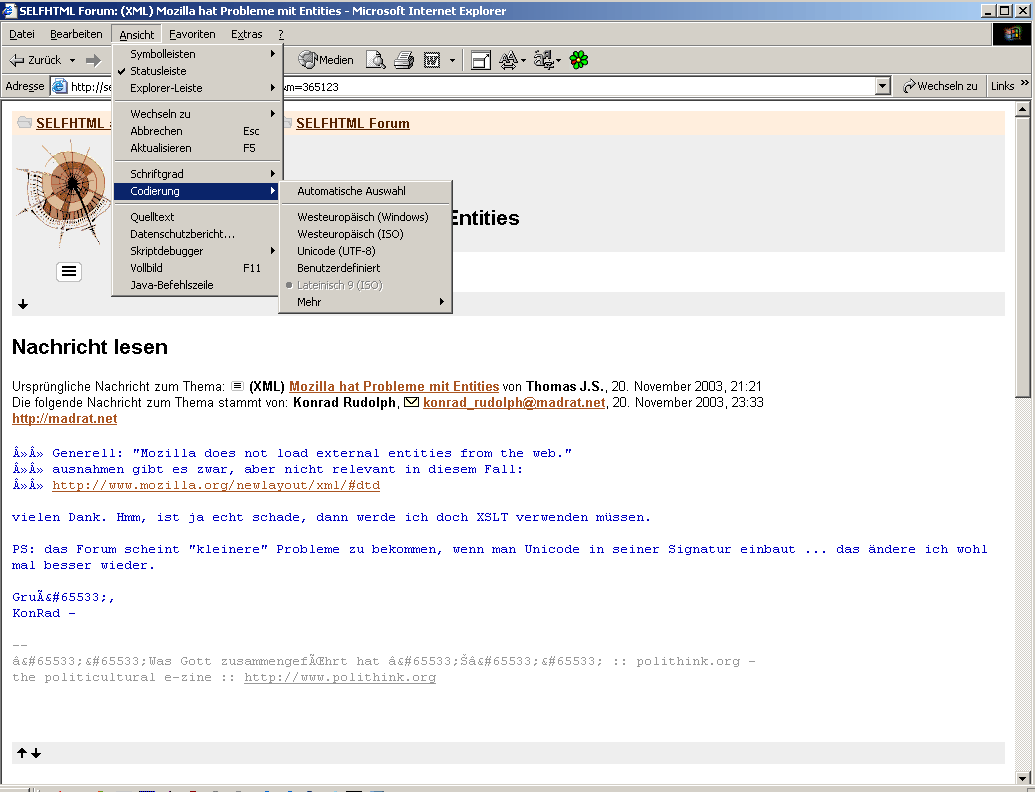
Task: Open the address bar dropdown arrow
Action: [882, 87]
